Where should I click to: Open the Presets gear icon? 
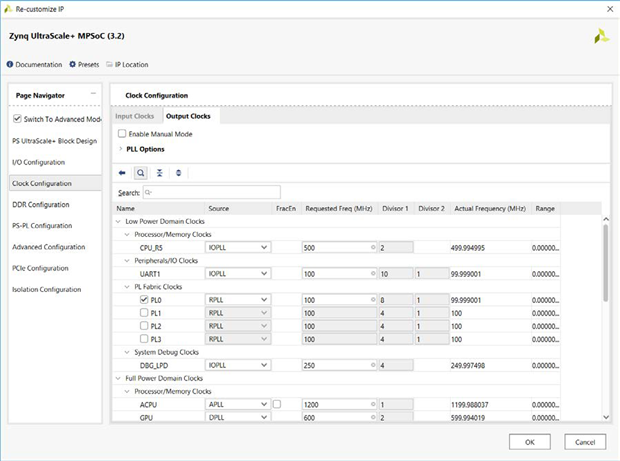(x=72, y=64)
